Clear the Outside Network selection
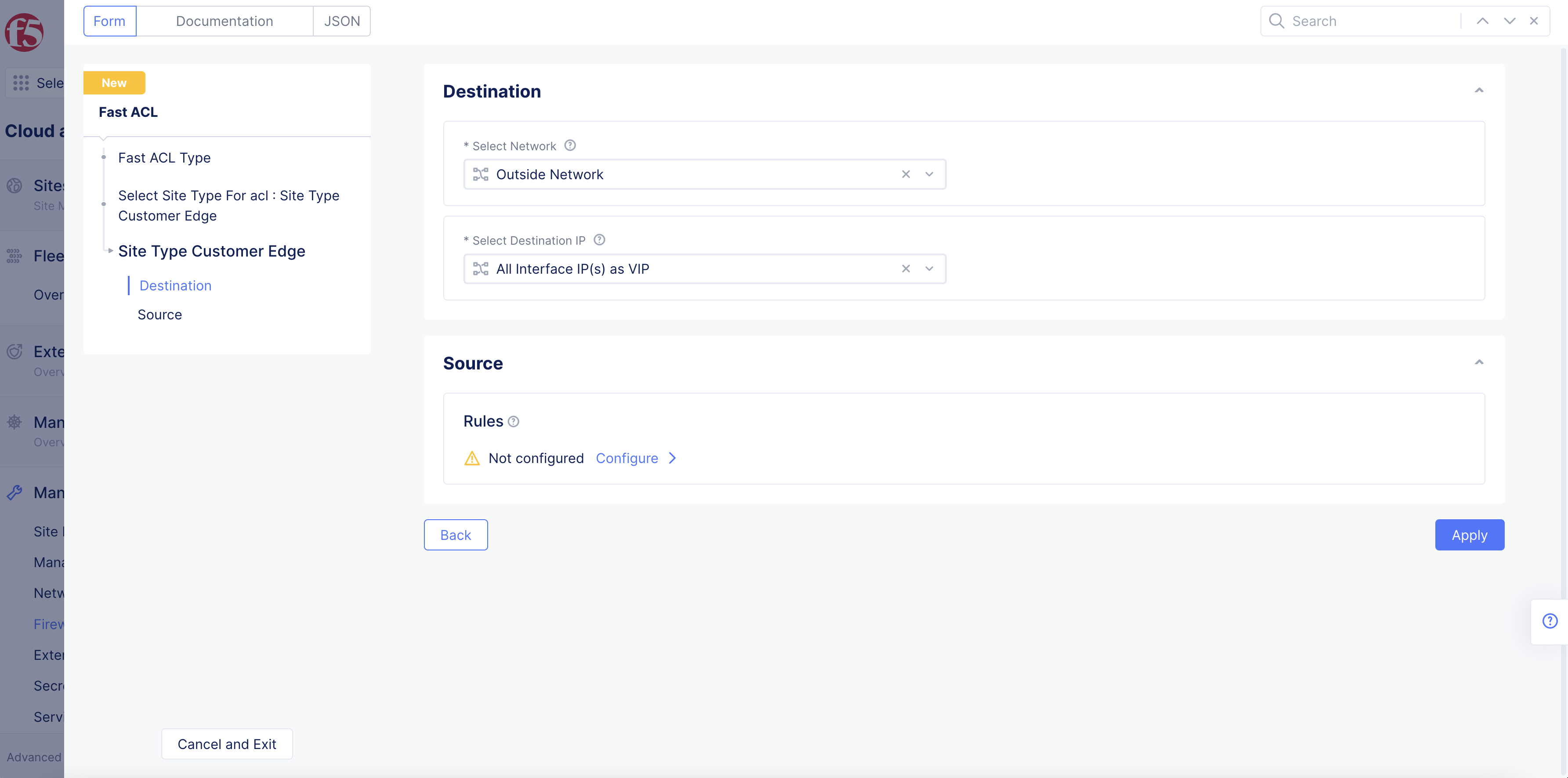This screenshot has width=1568, height=778. 906,174
